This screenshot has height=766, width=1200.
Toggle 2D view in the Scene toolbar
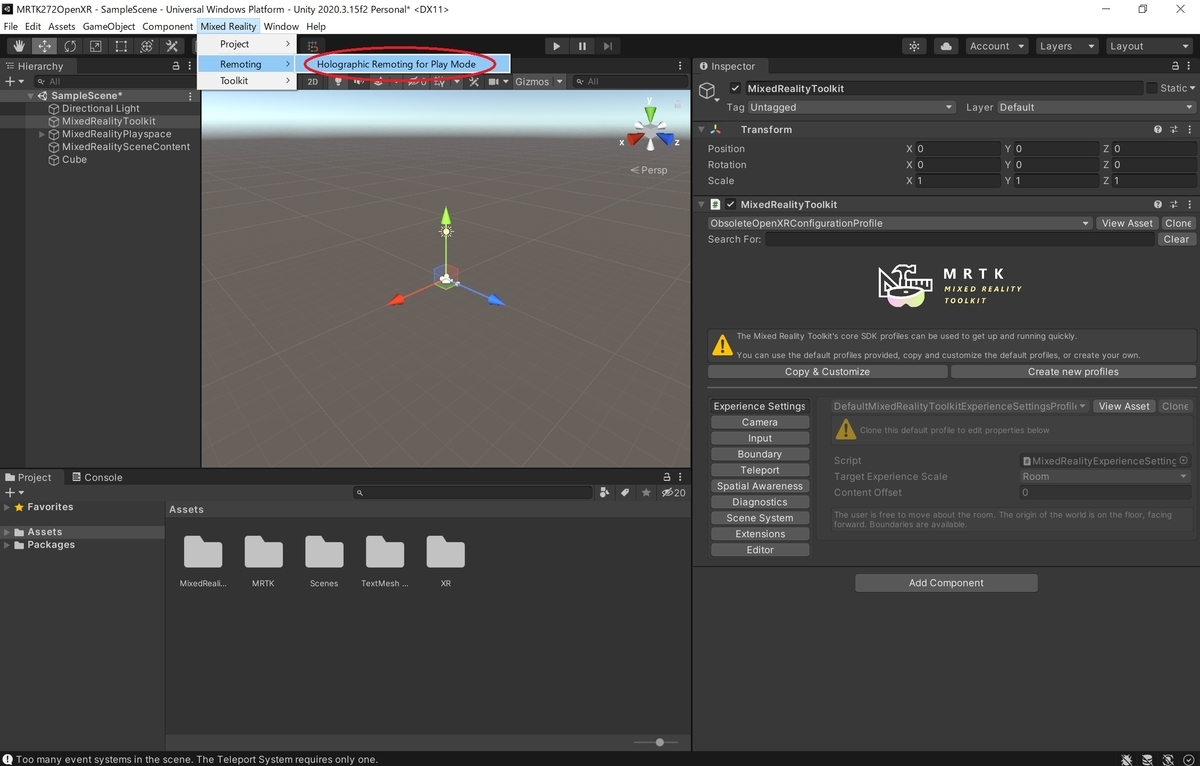(312, 81)
